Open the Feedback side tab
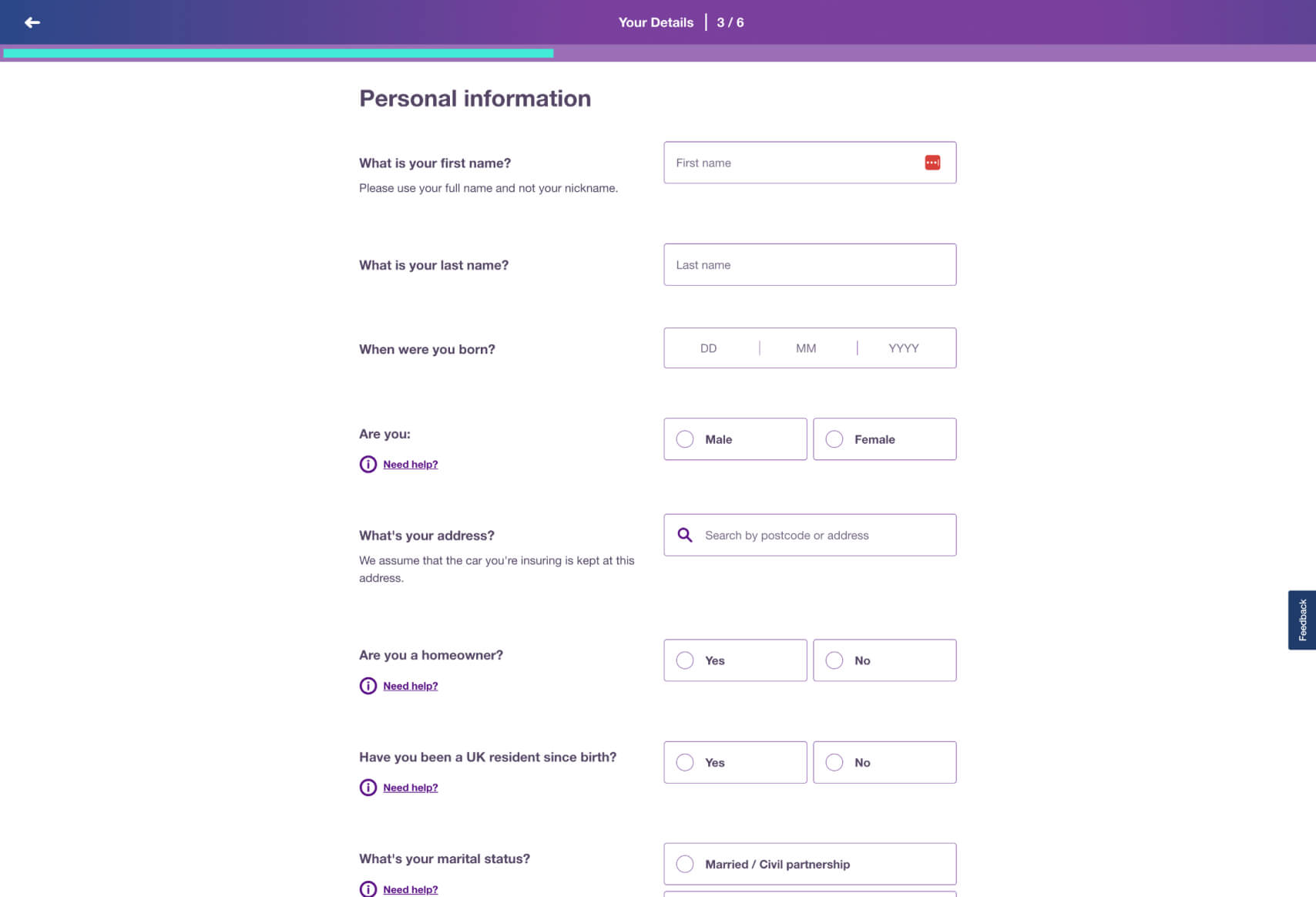Screen dimensions: 1316x897 tap(1302, 620)
